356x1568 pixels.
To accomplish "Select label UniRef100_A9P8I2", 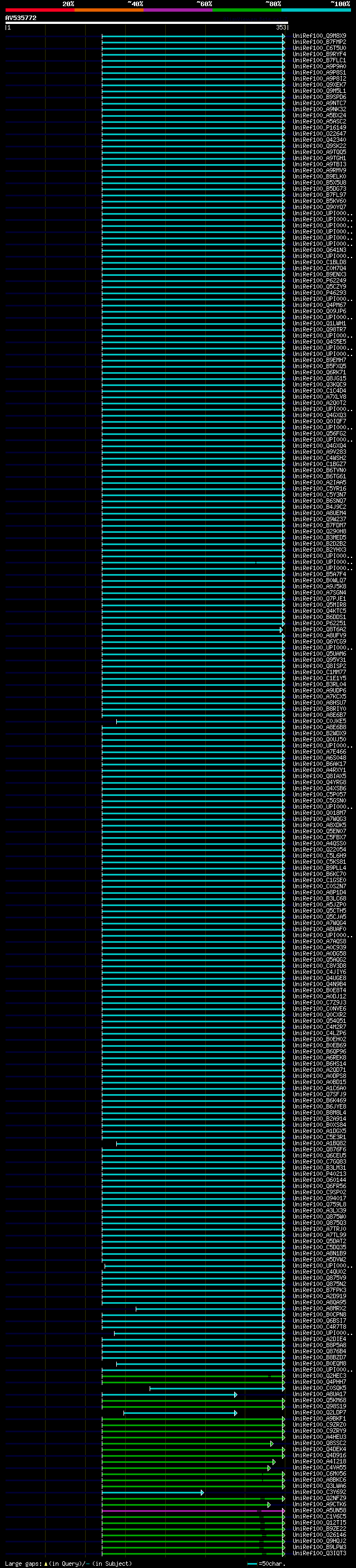I will click(x=319, y=78).
